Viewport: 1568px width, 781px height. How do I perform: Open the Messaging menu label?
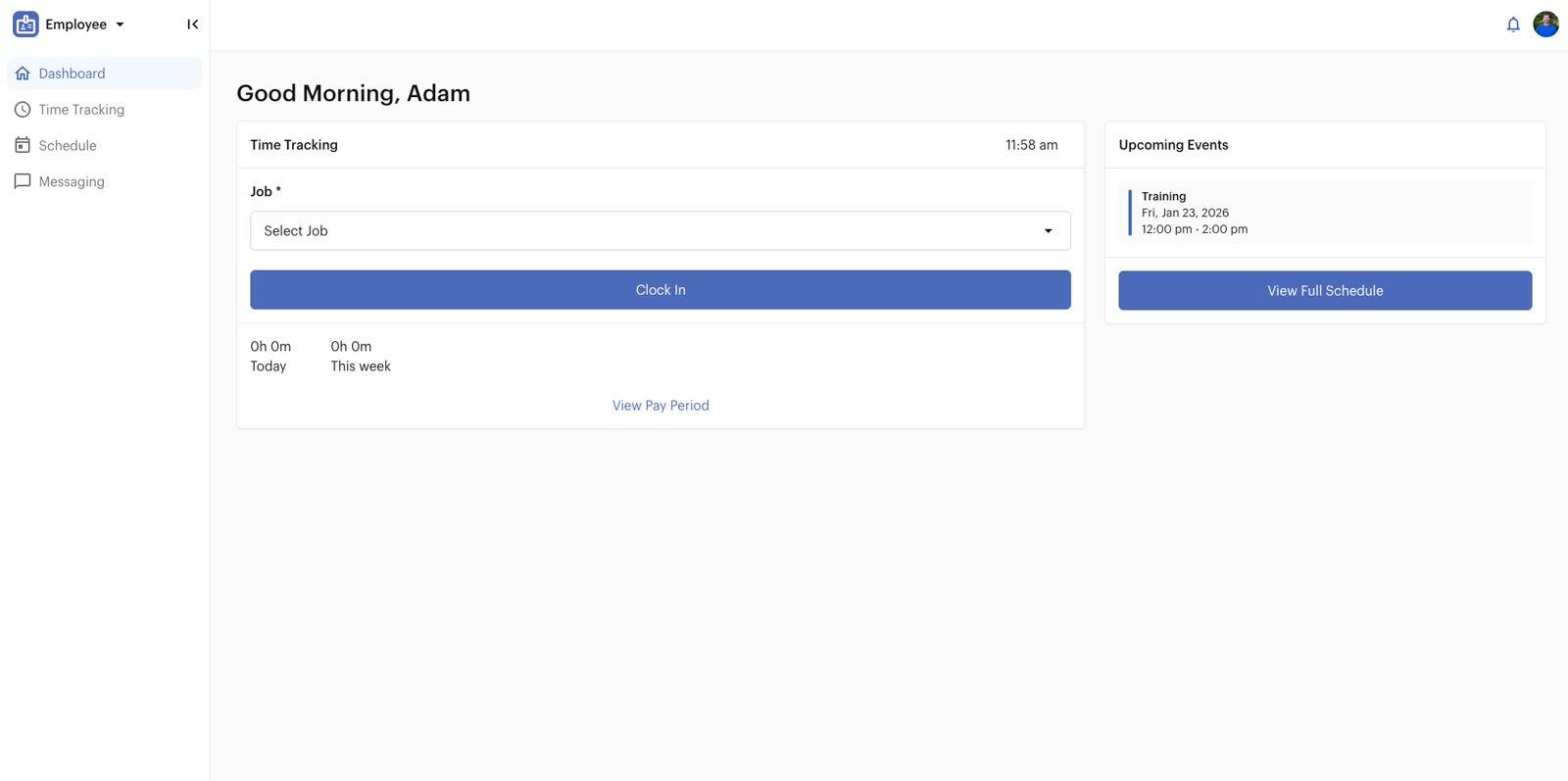tap(72, 182)
